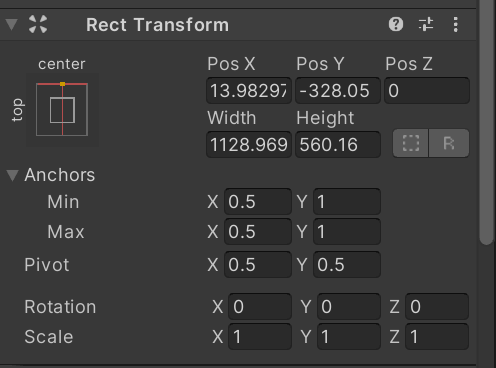Click the Rotation Z field
Viewport: 496px width, 368px height.
point(437,307)
